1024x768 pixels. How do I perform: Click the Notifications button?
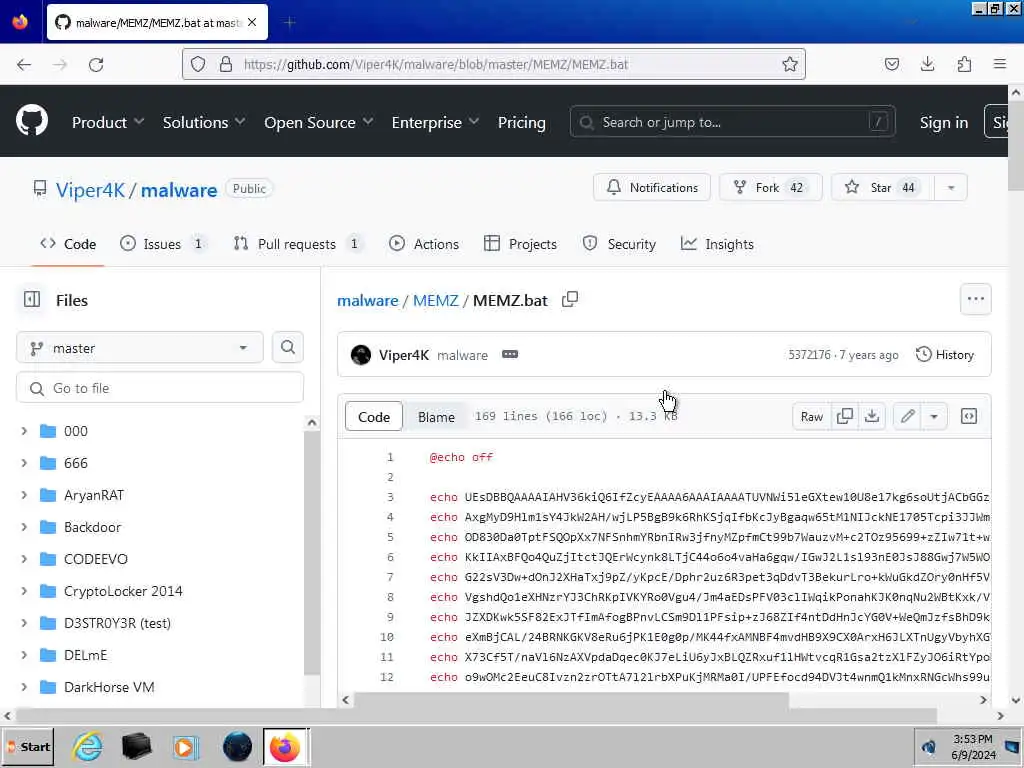click(652, 187)
